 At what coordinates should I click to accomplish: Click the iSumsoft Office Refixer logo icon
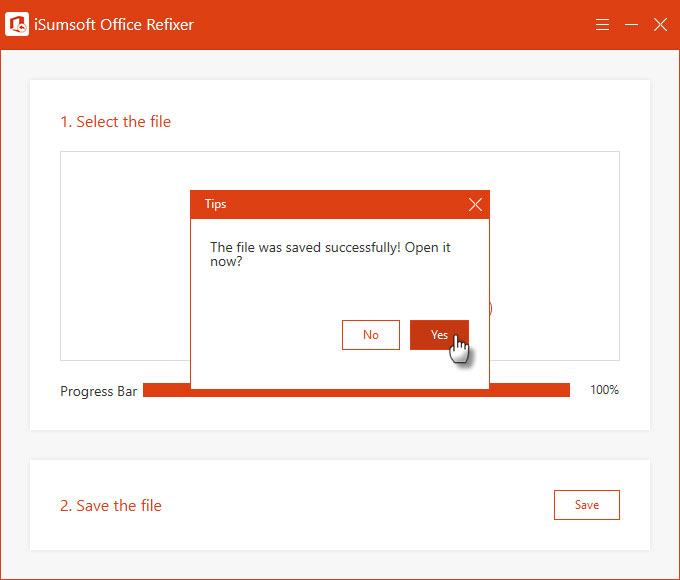[17, 24]
